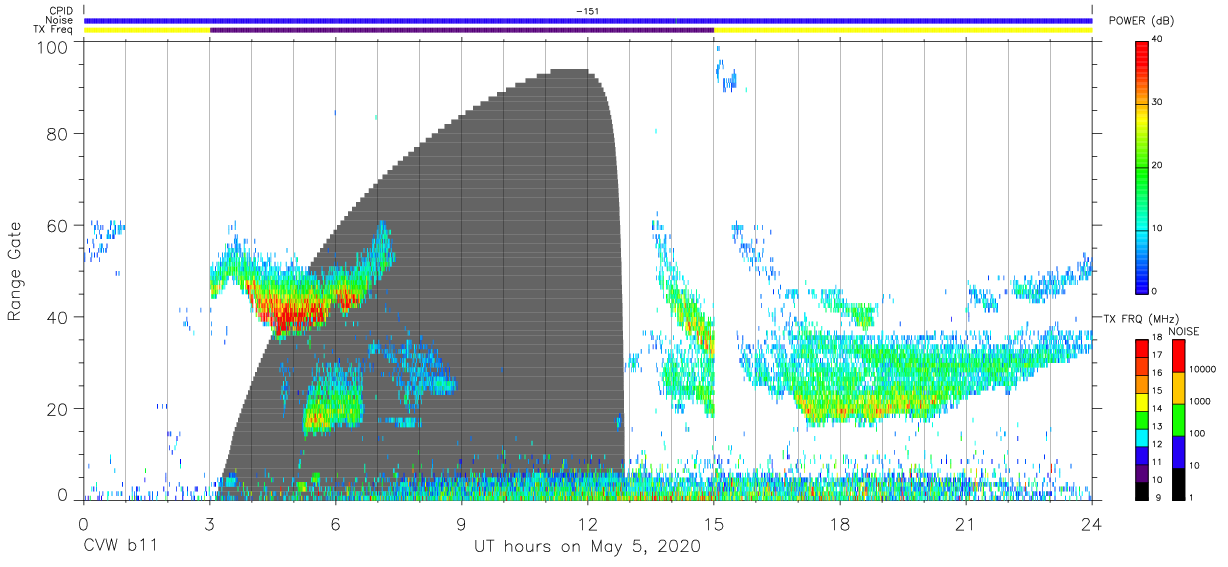This screenshot has width=1228, height=567.
Task: Click the NOISE legend title
Action: tap(1186, 330)
